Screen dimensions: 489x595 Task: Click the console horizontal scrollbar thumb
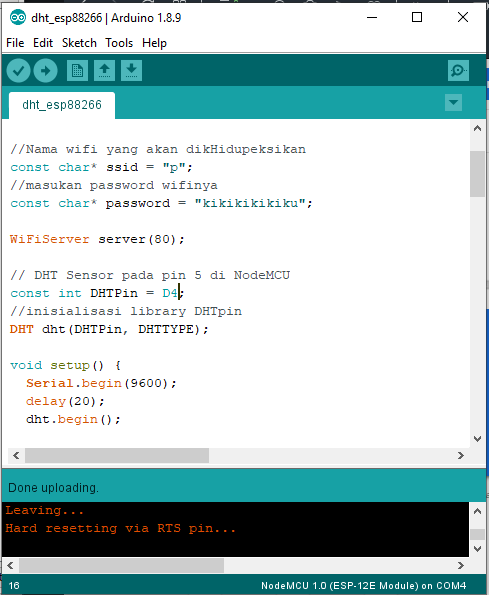pos(121,565)
